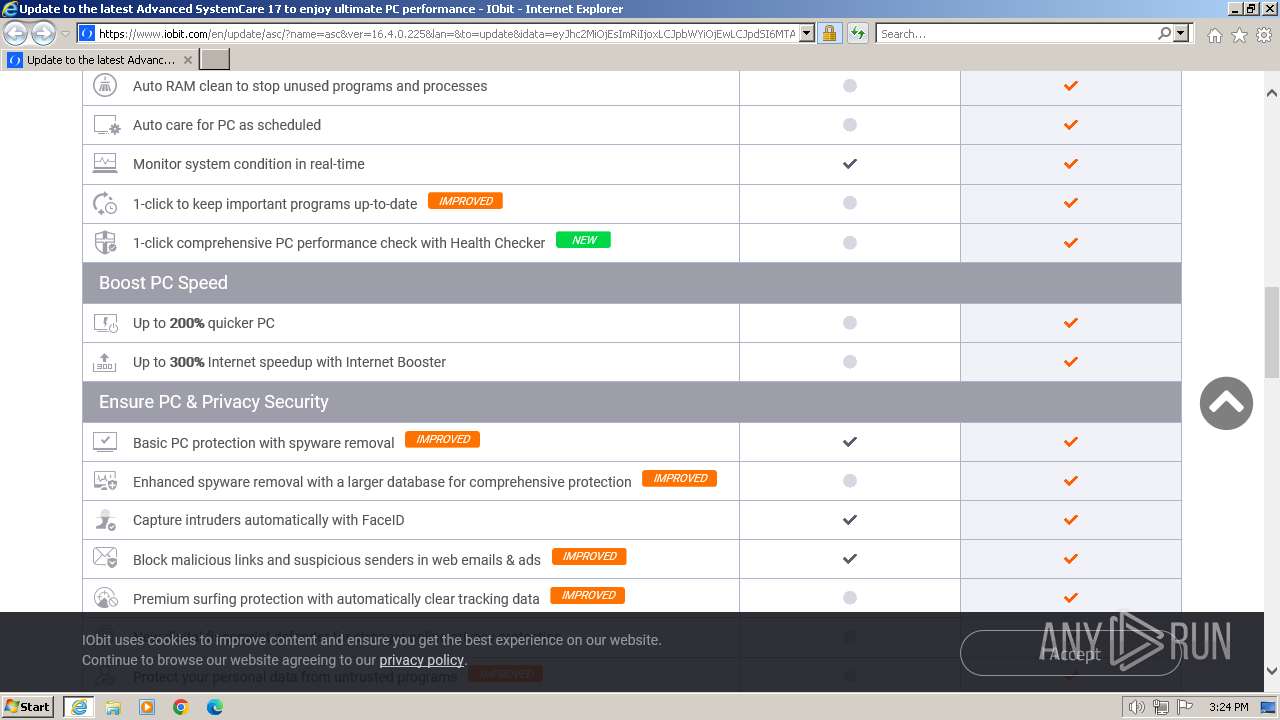Click IMPROVED badge on Block malicious links row
1280x720 pixels.
(589, 556)
